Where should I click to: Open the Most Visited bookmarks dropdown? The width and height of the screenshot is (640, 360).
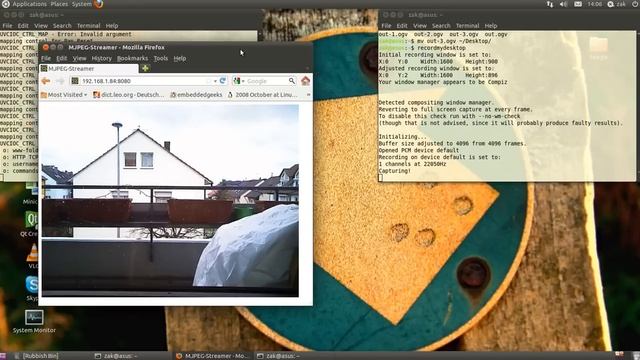[x=64, y=95]
